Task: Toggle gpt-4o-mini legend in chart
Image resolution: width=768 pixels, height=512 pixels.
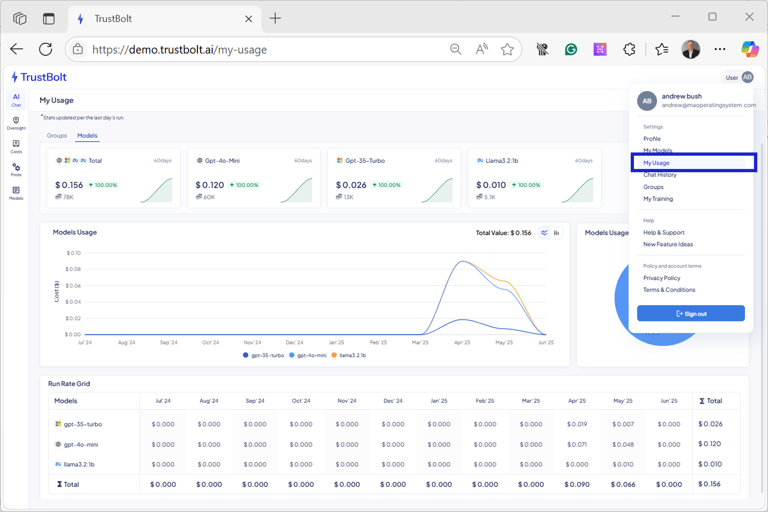Action: 308,355
